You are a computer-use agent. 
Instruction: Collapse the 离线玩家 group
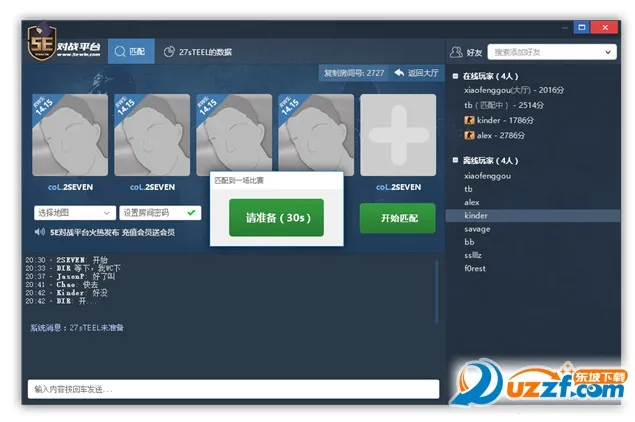click(x=455, y=161)
